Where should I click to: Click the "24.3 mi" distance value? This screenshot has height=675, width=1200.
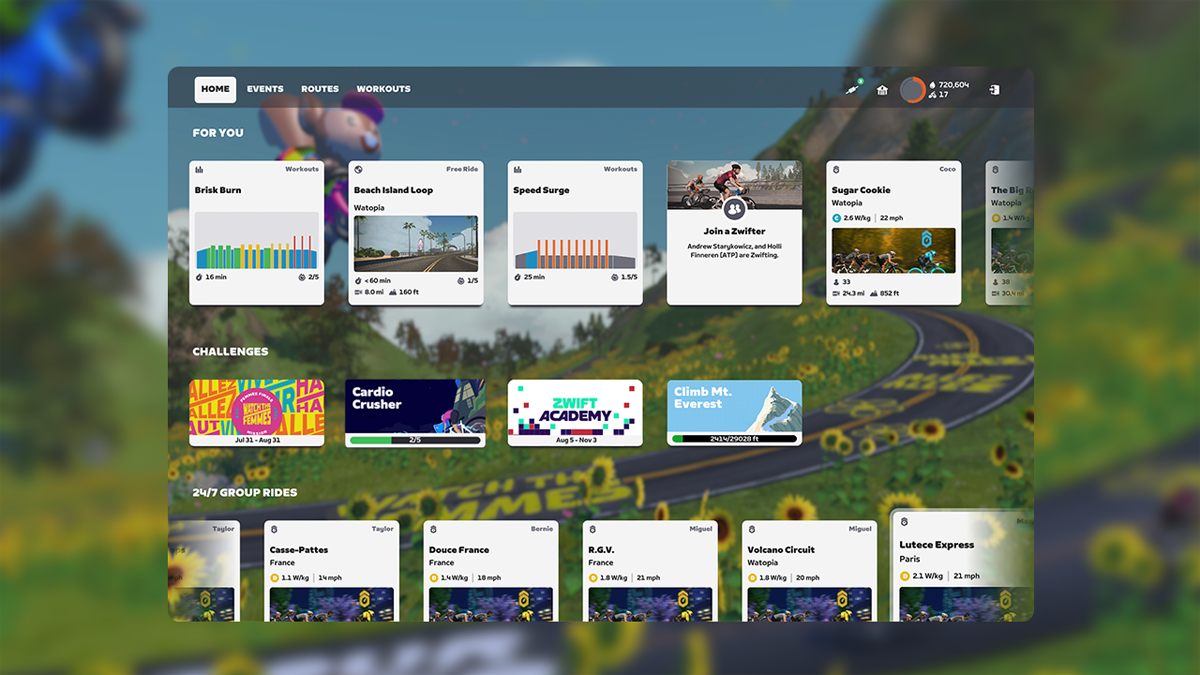click(x=854, y=293)
